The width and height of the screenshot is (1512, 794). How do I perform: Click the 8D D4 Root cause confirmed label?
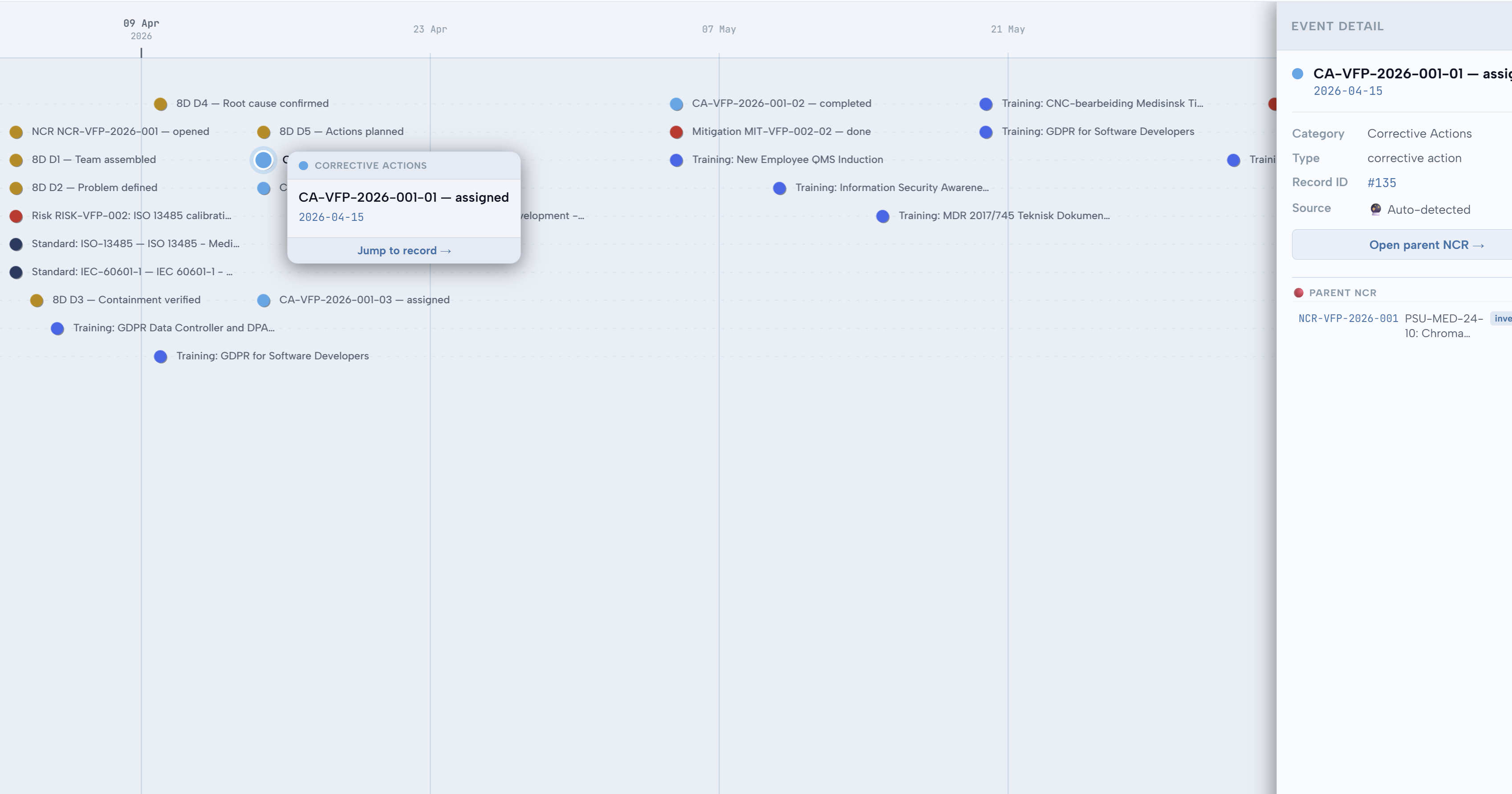(252, 103)
